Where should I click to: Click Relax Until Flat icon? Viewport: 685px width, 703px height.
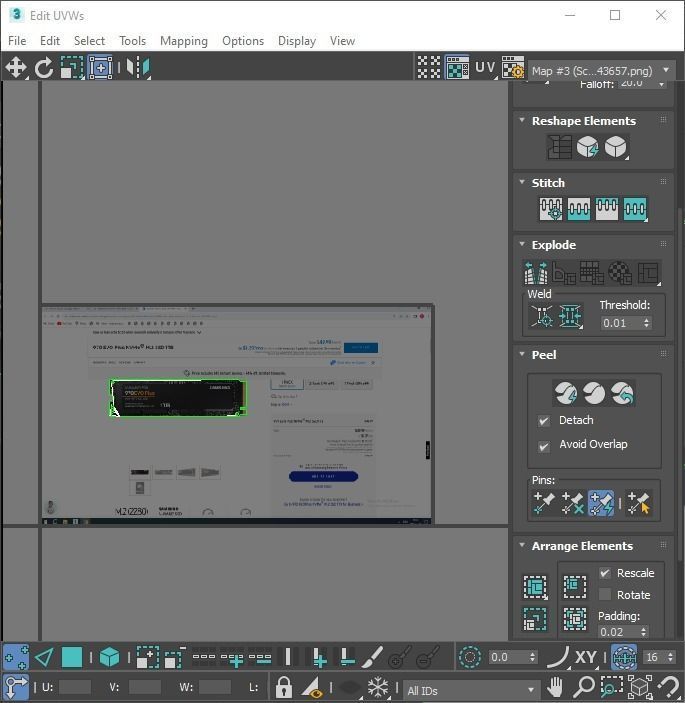pyautogui.click(x=587, y=147)
